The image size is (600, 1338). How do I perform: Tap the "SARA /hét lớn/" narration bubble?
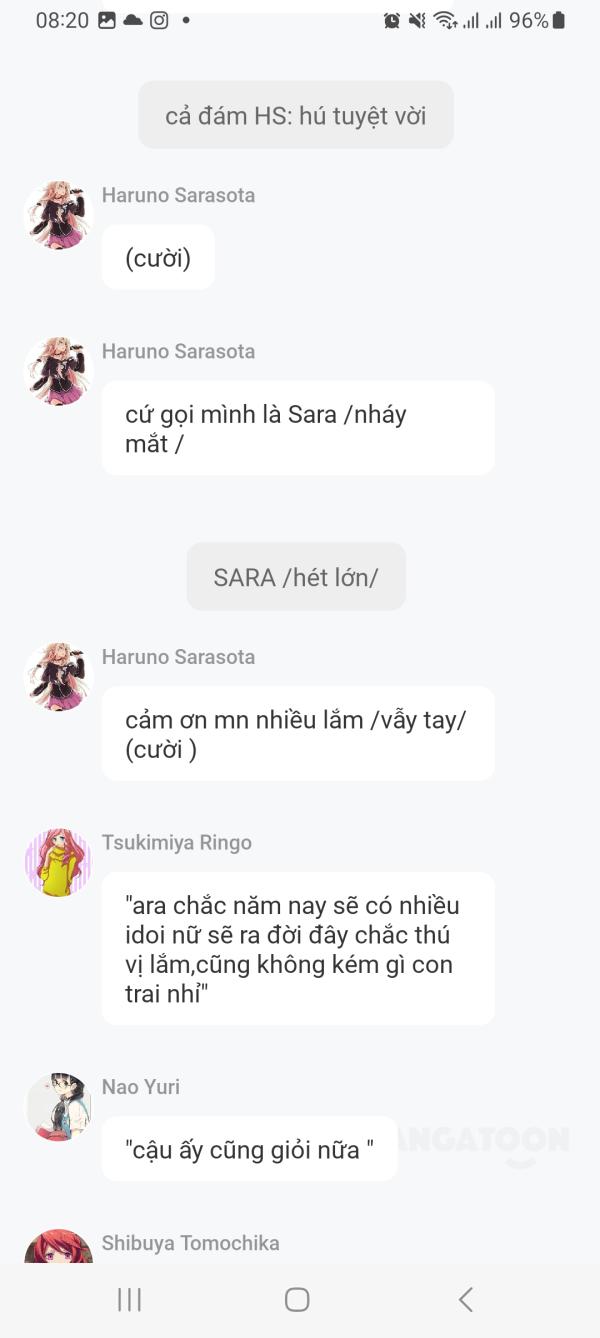click(x=296, y=577)
